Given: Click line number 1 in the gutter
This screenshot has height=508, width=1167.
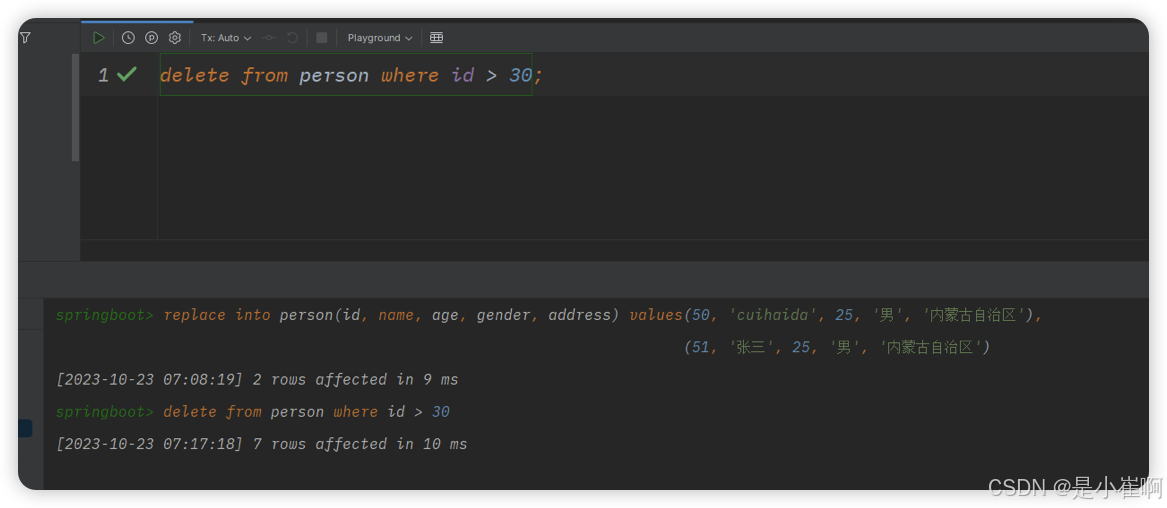Looking at the screenshot, I should [x=103, y=75].
